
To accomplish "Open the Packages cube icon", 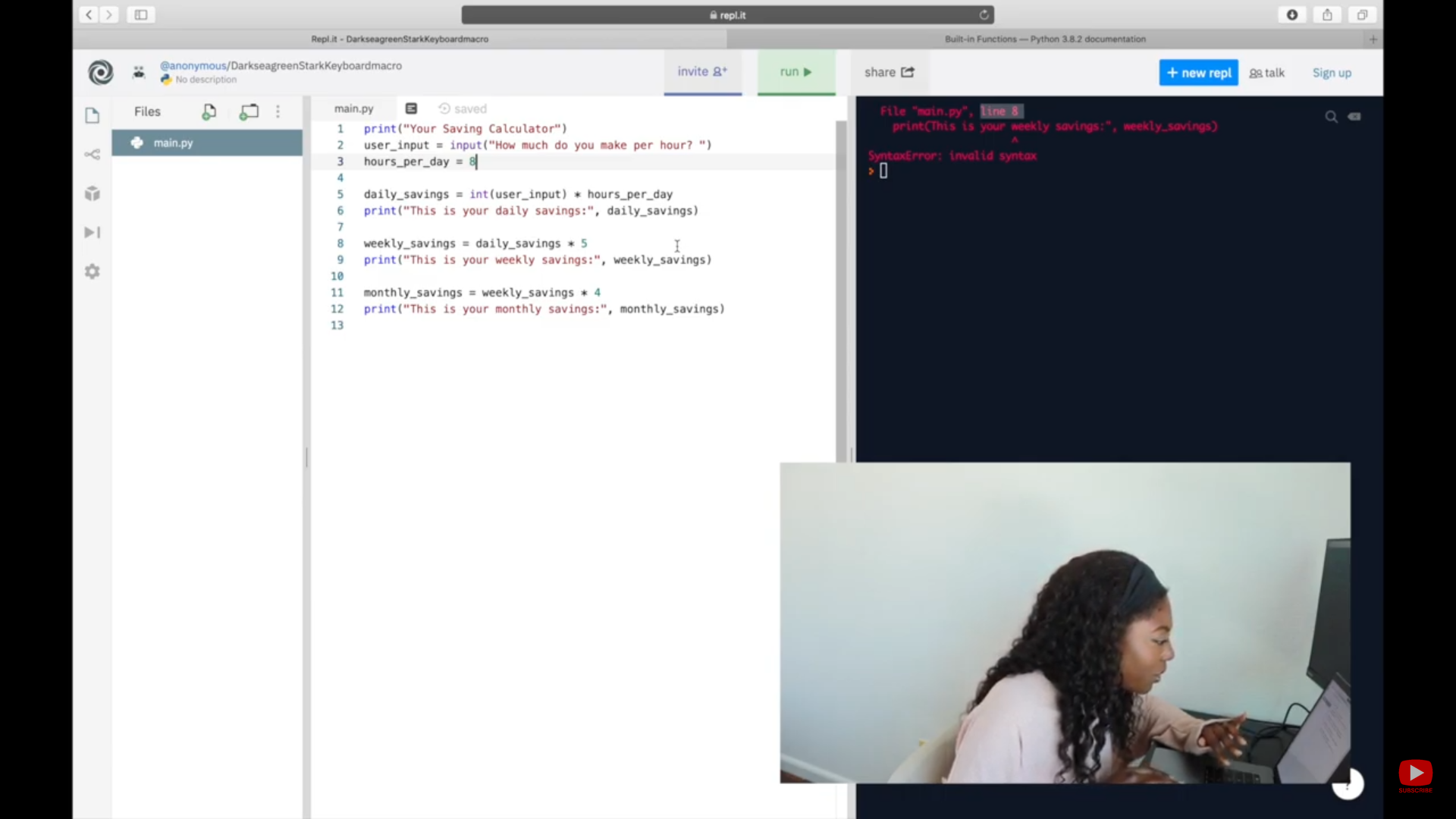I will click(x=93, y=193).
